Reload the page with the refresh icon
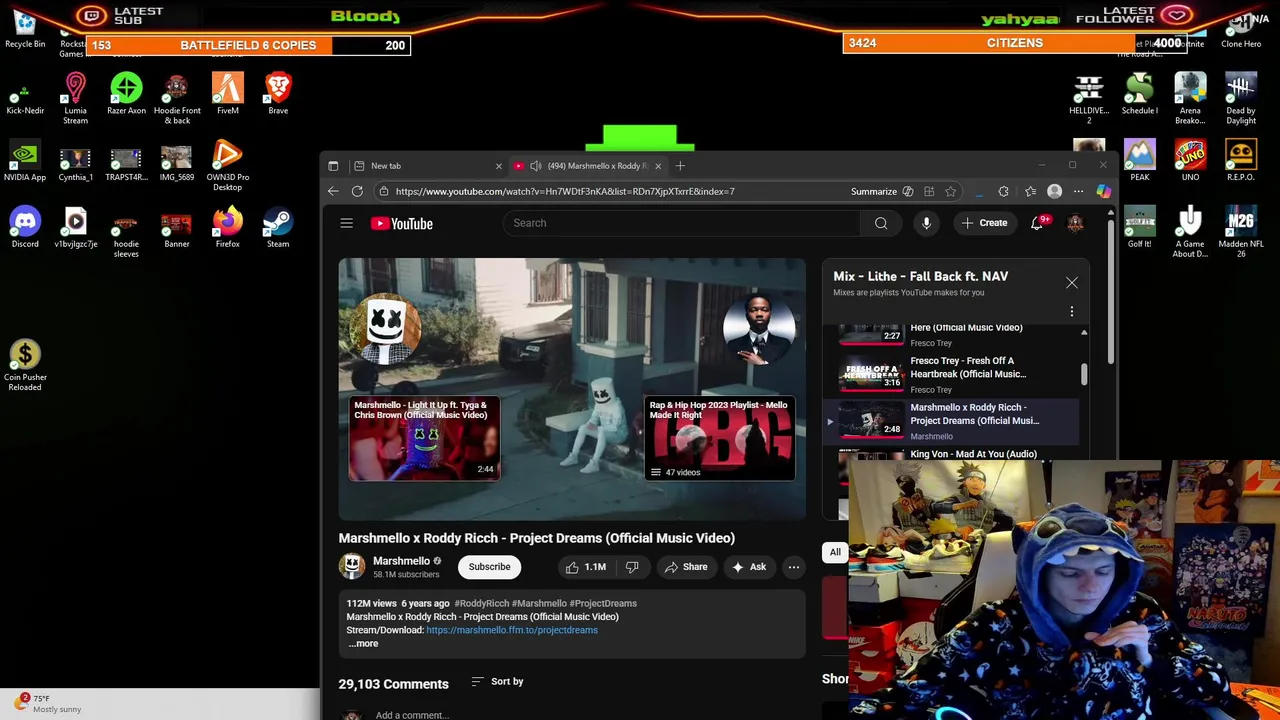Viewport: 1280px width, 720px height. click(x=357, y=191)
